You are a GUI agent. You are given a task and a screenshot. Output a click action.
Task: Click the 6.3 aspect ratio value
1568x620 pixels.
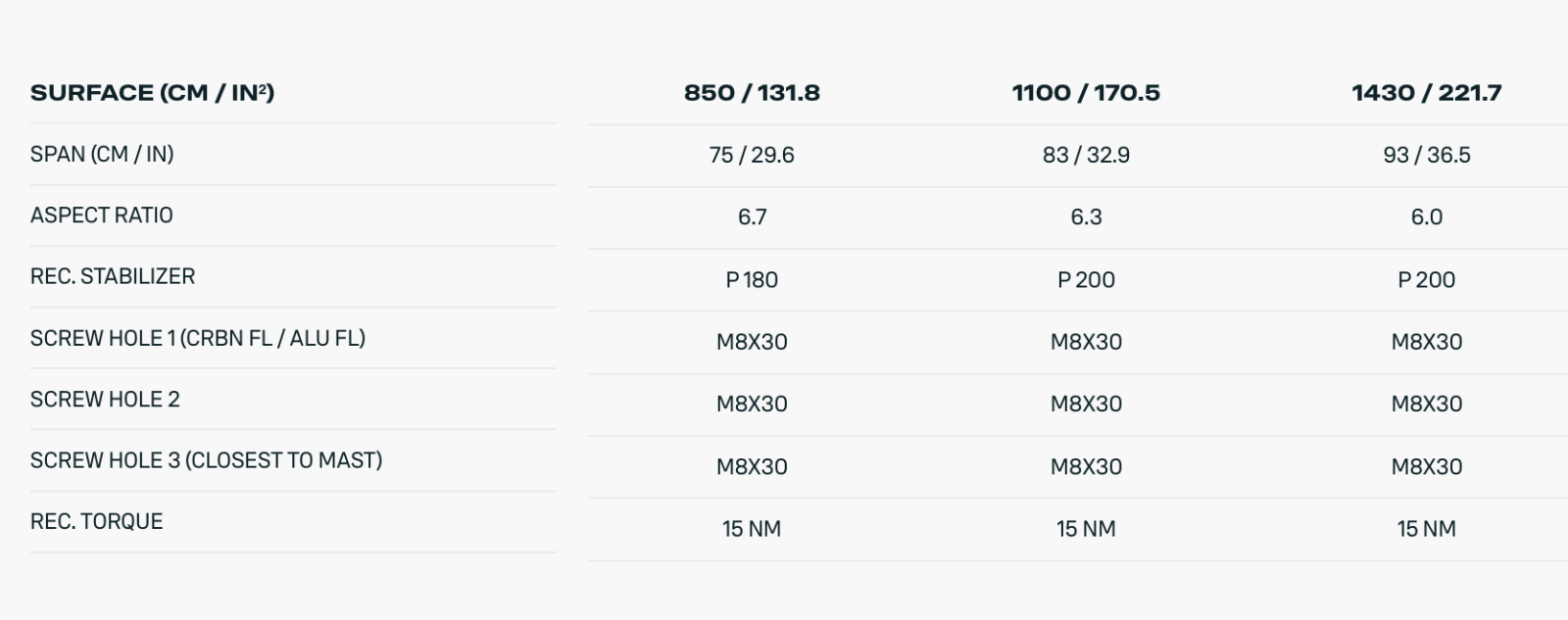(x=1086, y=216)
